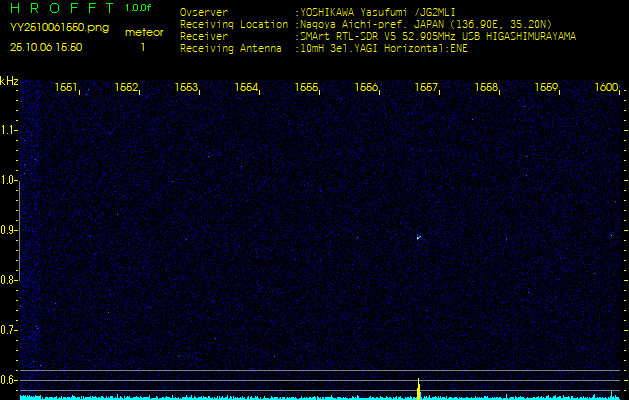Image resolution: width=629 pixels, height=400 pixels.
Task: Click the 0.9 frequency axis label
Action: [7, 230]
